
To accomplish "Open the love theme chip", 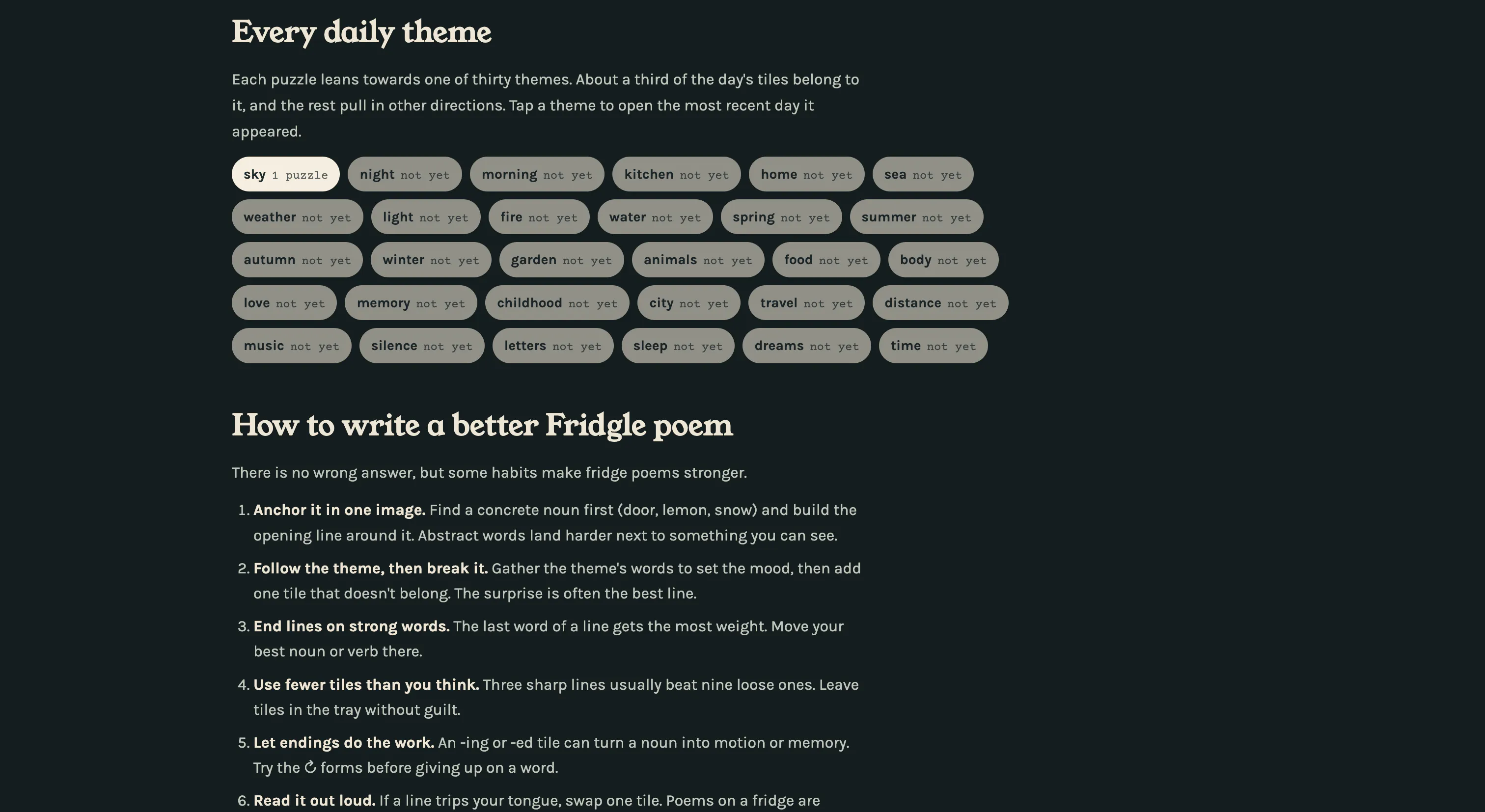I will click(284, 302).
